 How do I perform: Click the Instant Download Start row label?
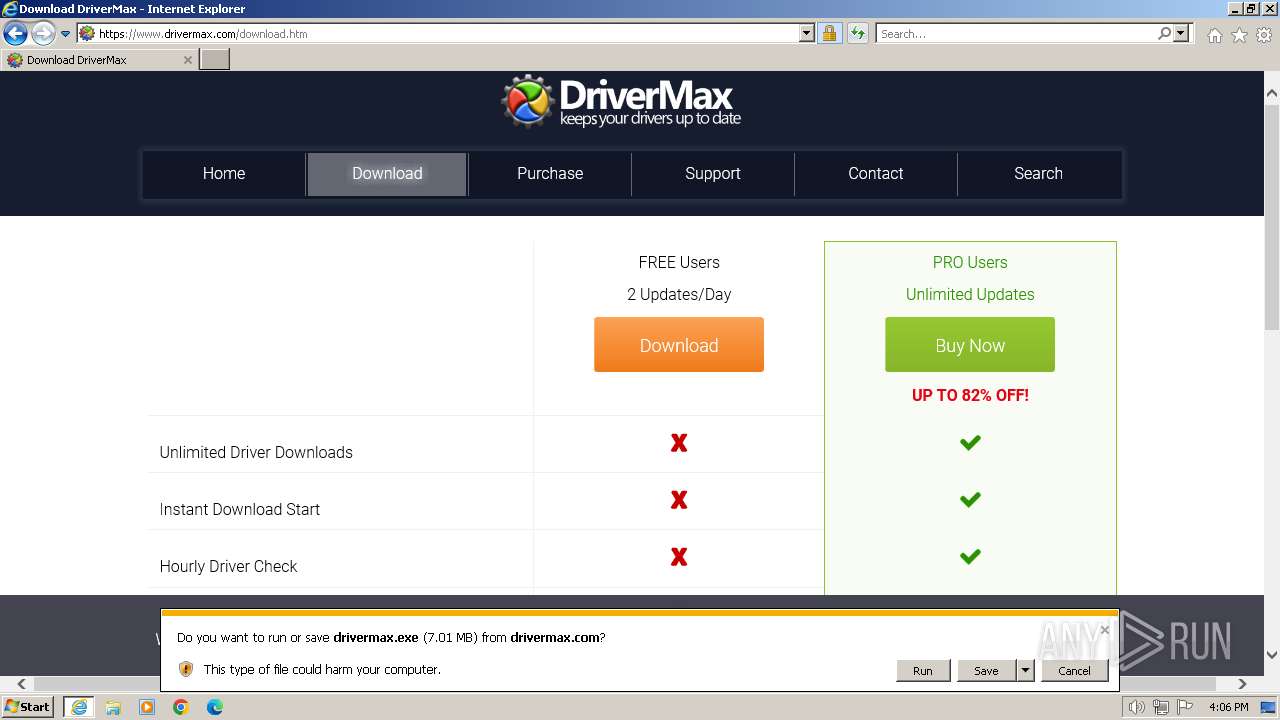[x=240, y=509]
